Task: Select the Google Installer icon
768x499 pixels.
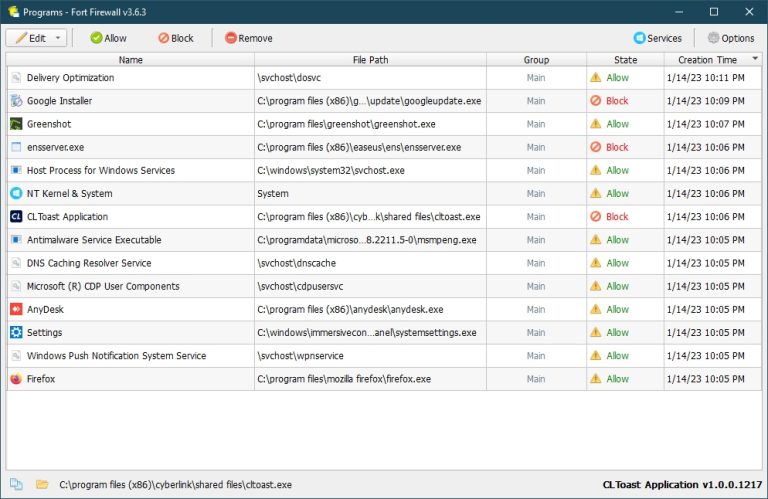Action: [16, 101]
